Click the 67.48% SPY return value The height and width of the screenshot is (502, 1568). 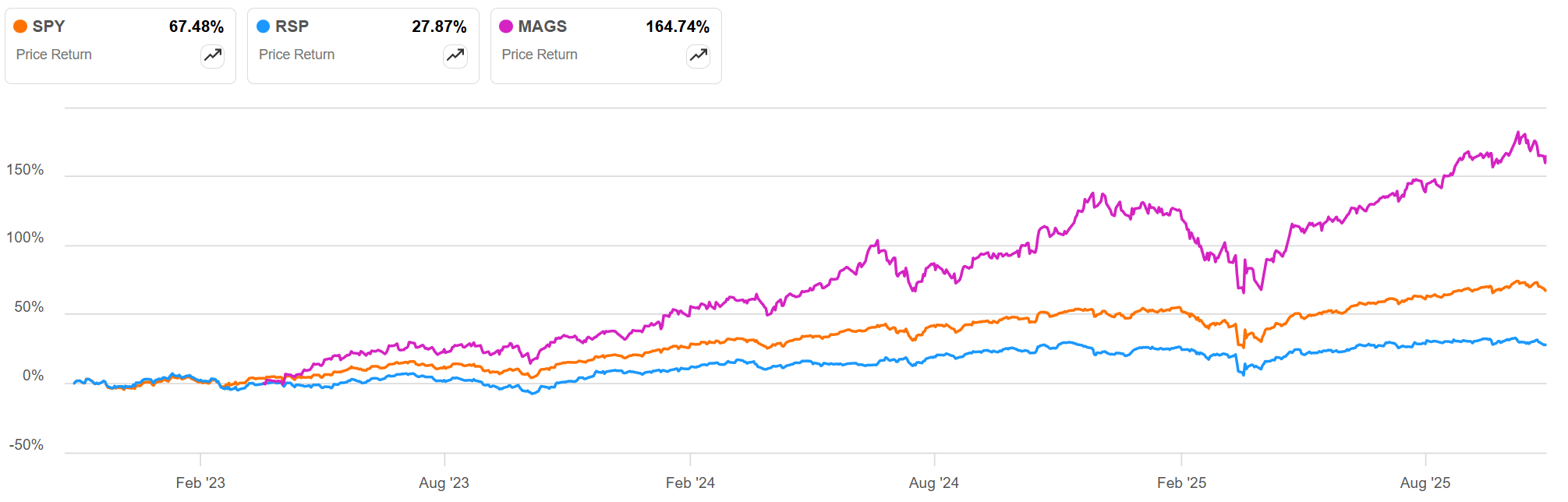click(x=196, y=27)
